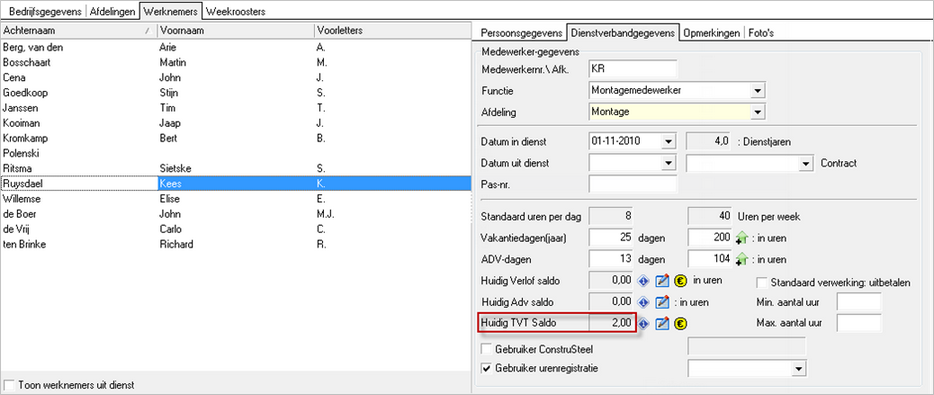Screen dimensions: 934x395
Task: Switch to Persoonsgegevens tab
Action: [x=521, y=33]
